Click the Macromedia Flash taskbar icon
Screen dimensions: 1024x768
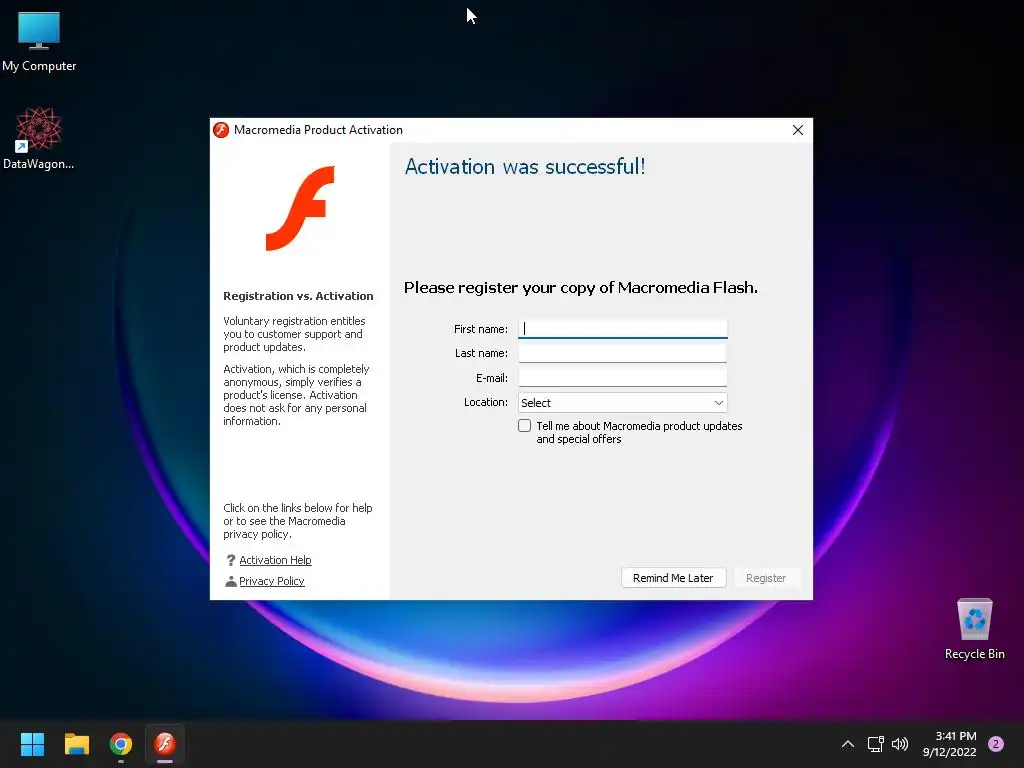coord(165,744)
